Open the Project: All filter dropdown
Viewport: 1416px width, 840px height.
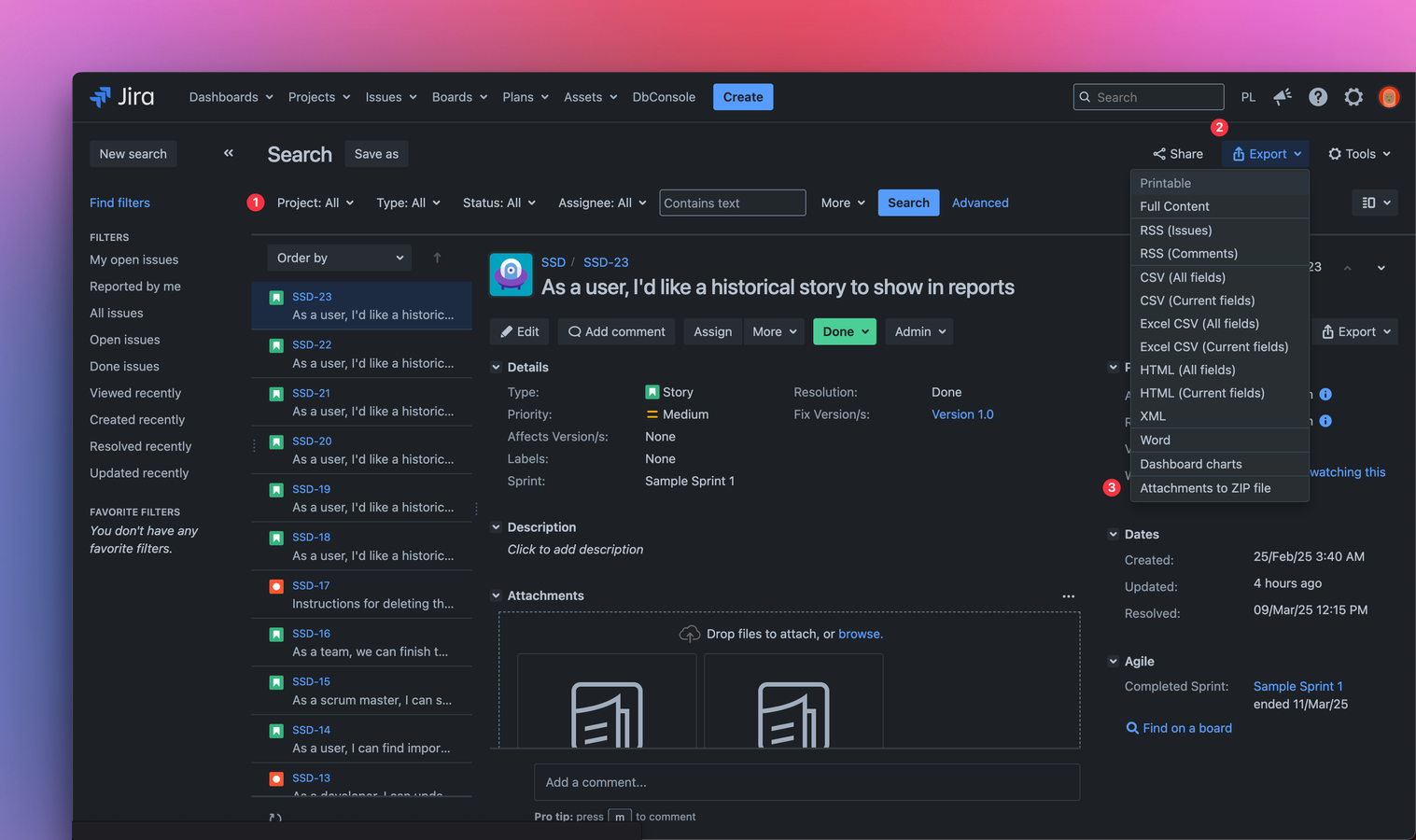click(315, 203)
